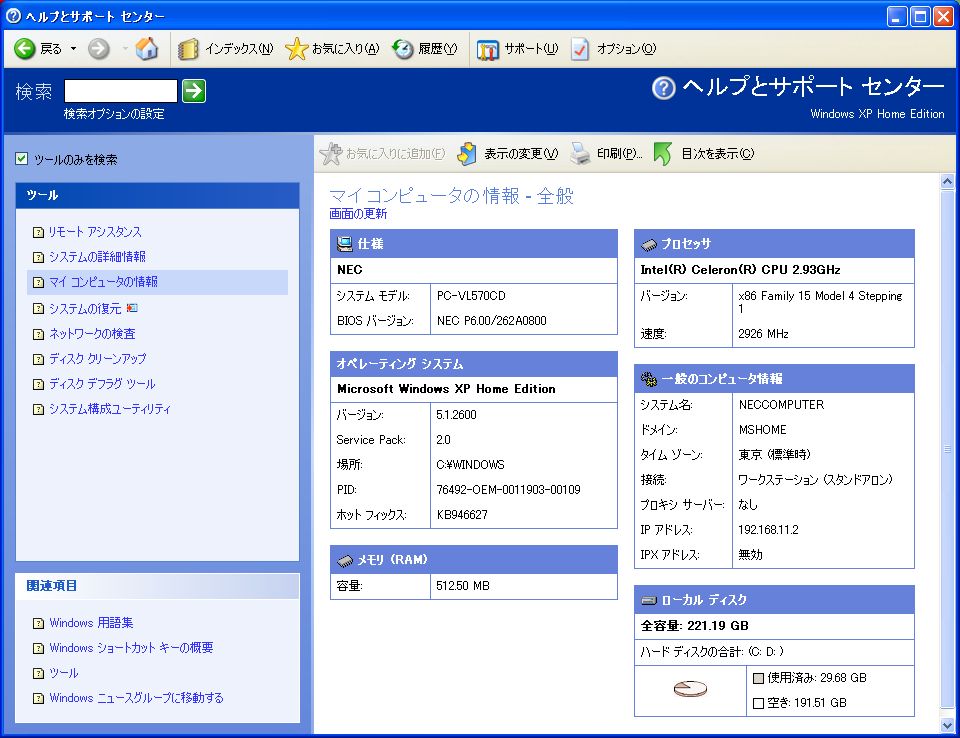Select システムの詳細情報 in tools list

[x=97, y=257]
